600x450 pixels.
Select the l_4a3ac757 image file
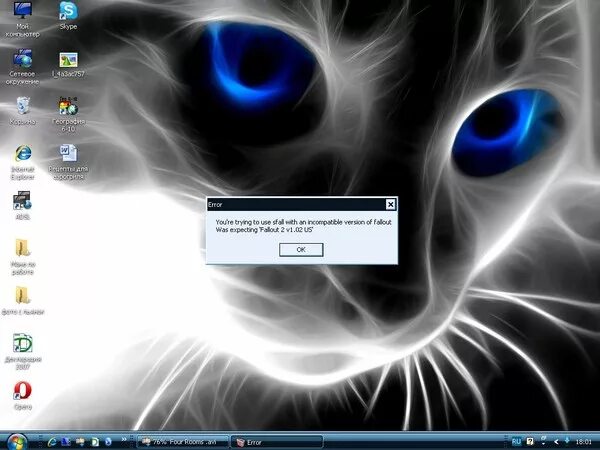[68, 65]
